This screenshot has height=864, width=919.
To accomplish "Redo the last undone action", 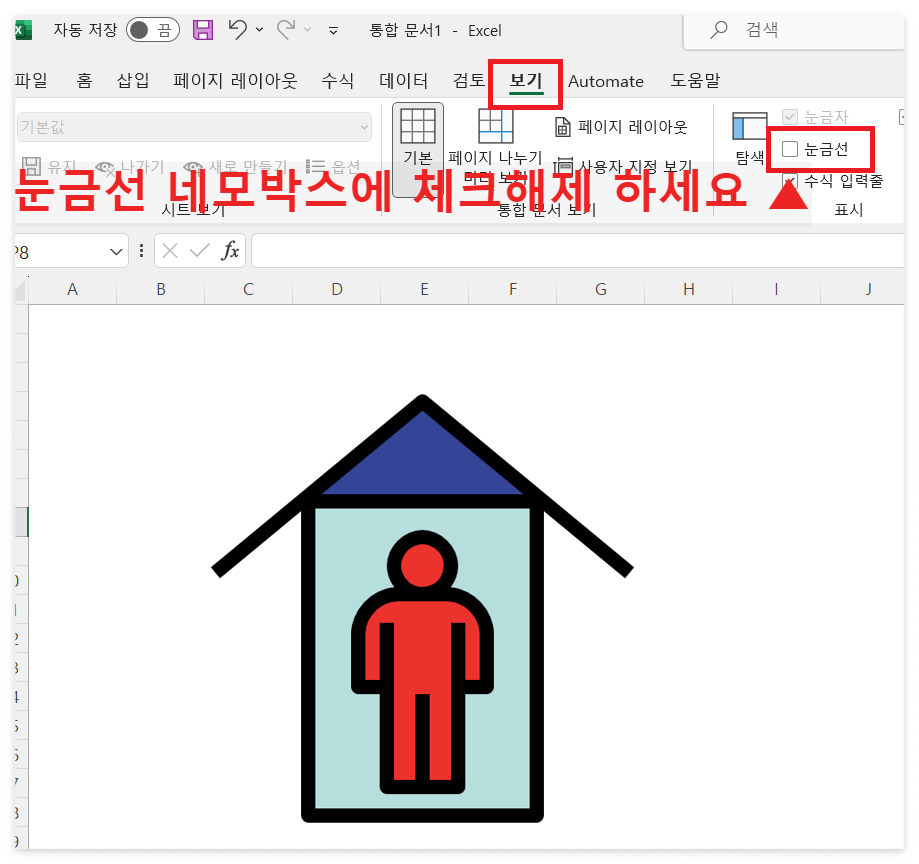I will 286,29.
